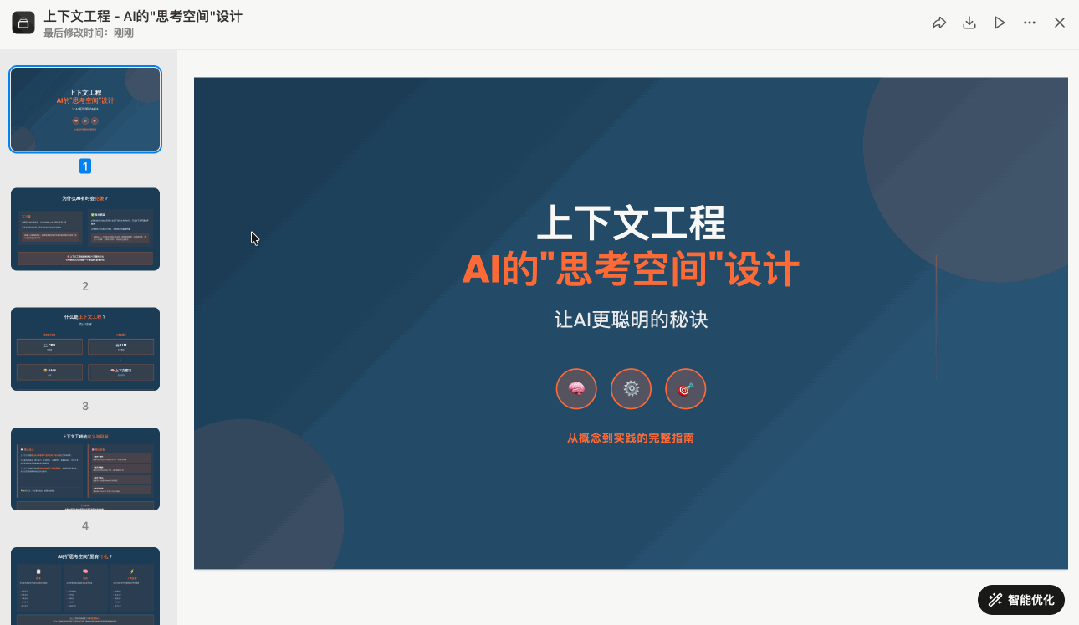This screenshot has width=1079, height=625.
Task: Click the share arrow icon
Action: coord(939,23)
